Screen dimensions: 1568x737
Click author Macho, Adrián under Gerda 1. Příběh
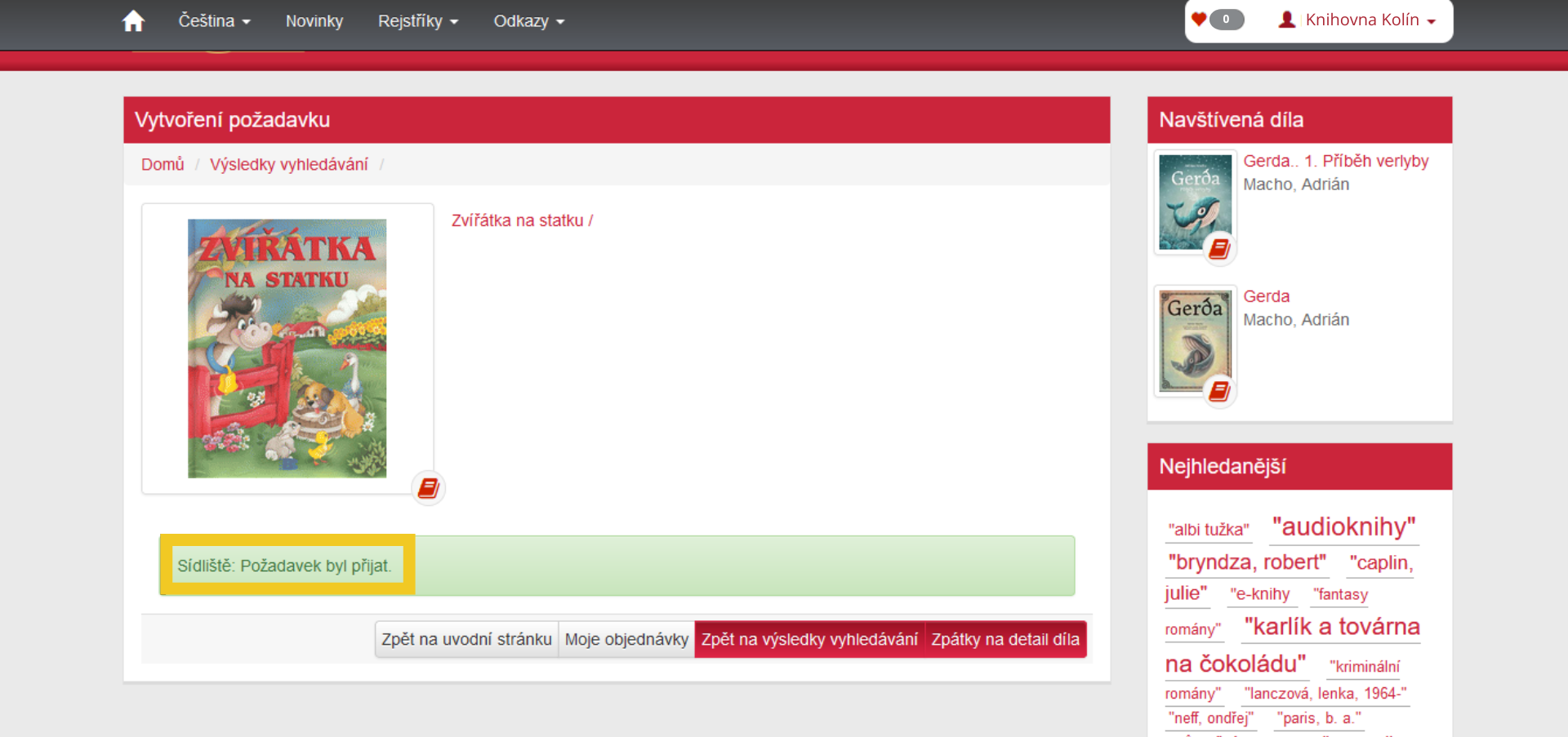pos(1296,184)
